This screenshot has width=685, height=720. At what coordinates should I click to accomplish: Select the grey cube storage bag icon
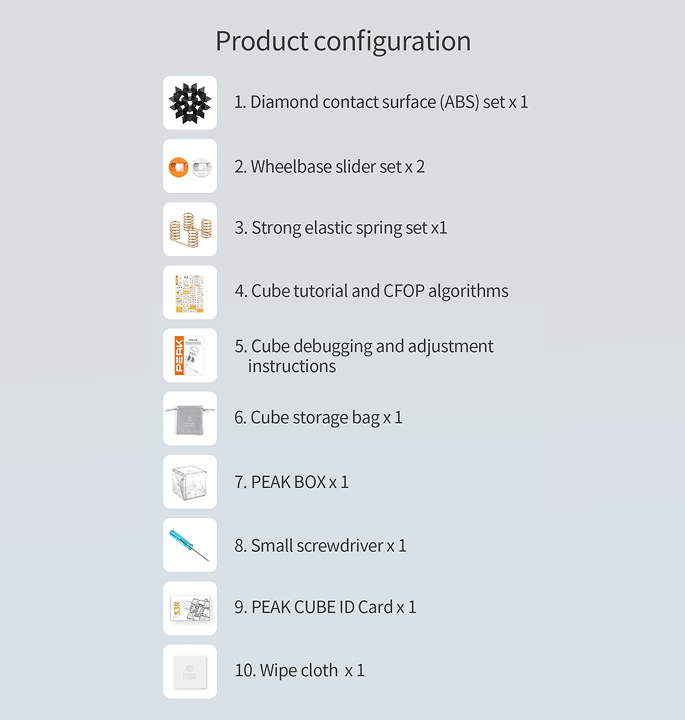click(x=190, y=419)
